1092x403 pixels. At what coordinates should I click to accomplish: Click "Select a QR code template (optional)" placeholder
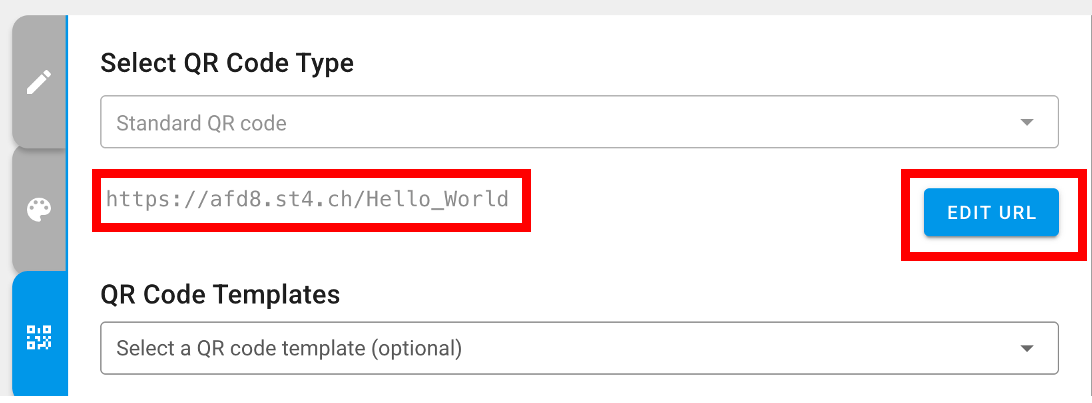[289, 349]
